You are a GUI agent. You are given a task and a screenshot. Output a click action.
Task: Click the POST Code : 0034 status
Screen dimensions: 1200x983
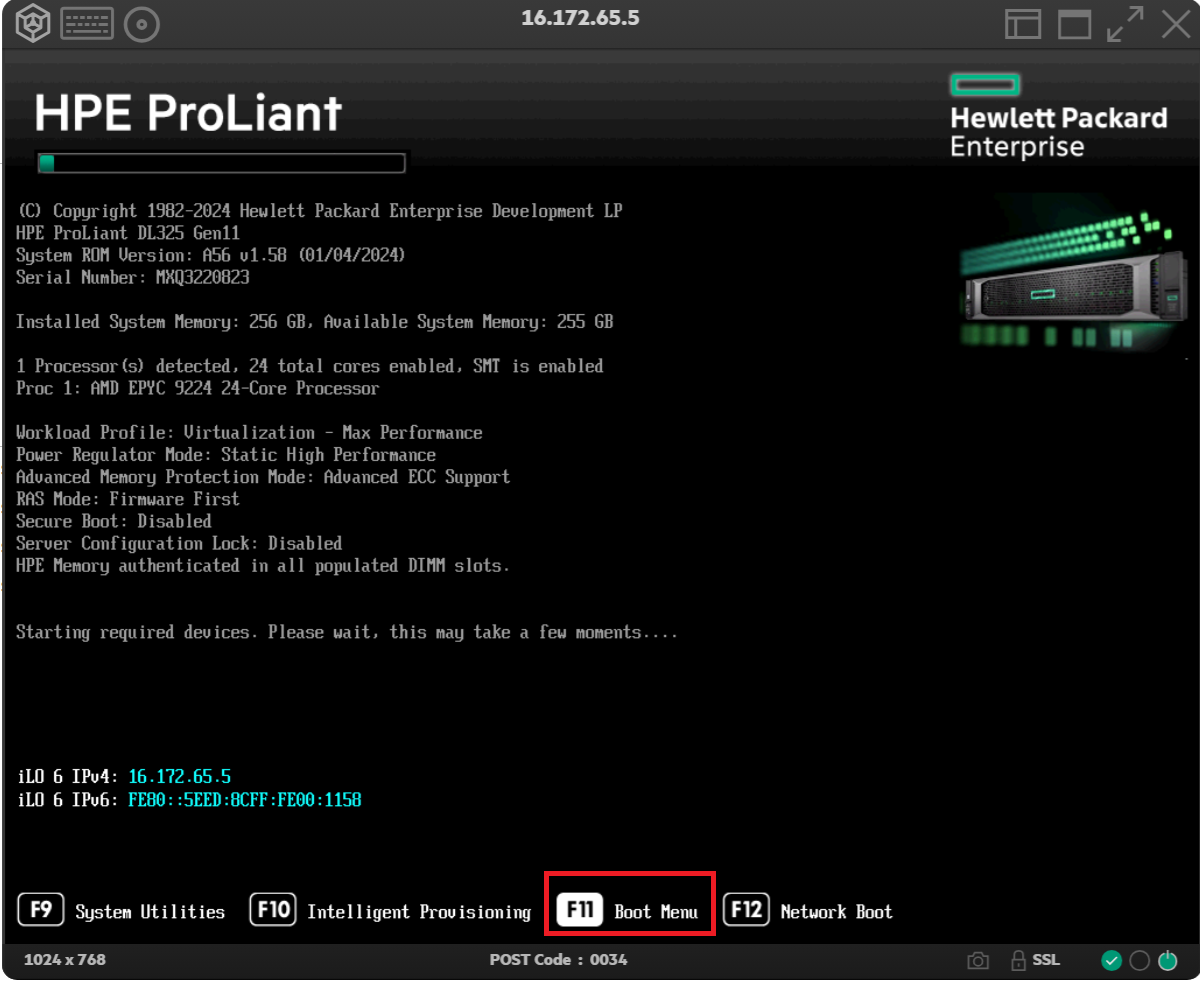coord(558,960)
